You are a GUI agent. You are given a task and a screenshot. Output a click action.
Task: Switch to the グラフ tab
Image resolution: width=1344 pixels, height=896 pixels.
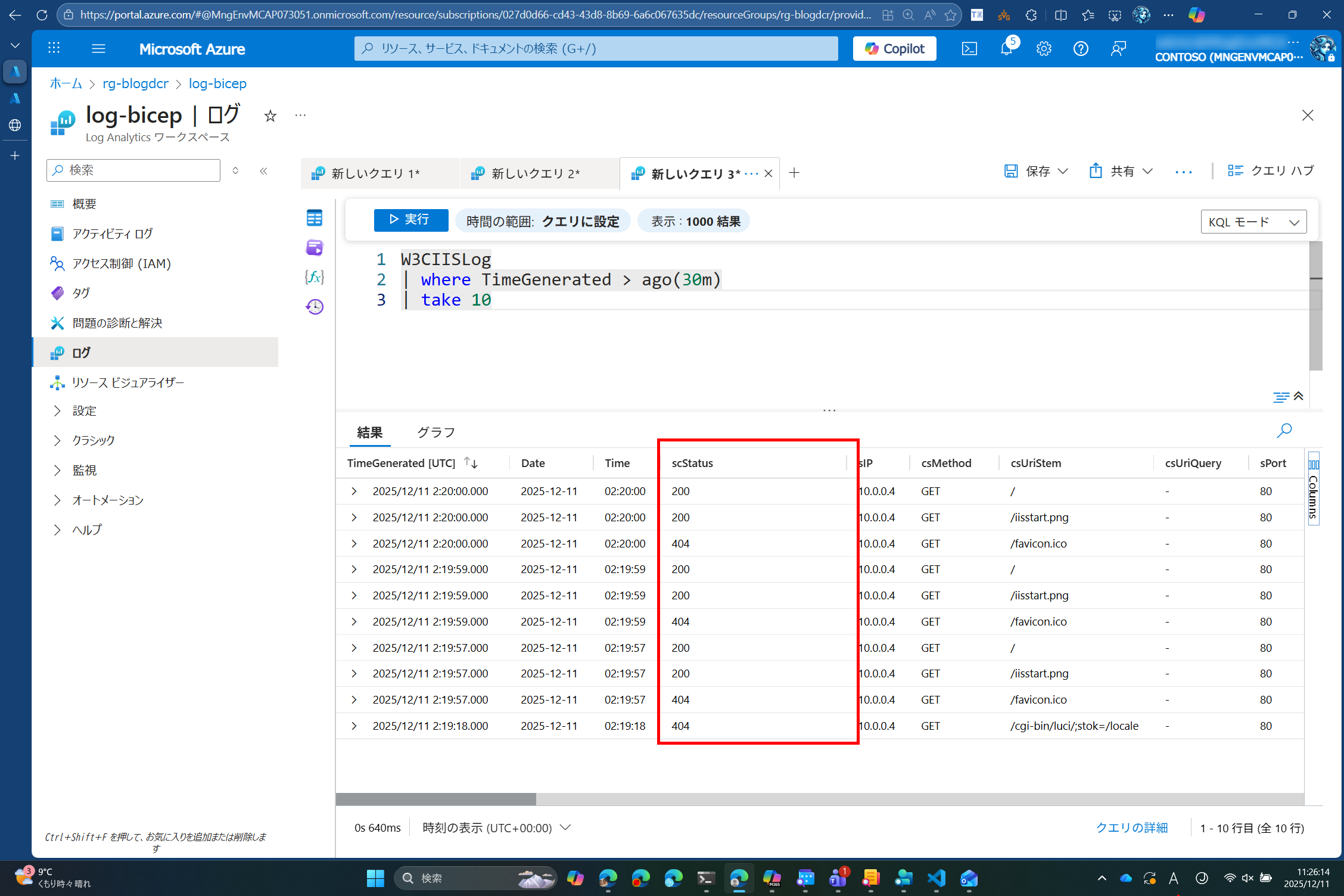435,433
